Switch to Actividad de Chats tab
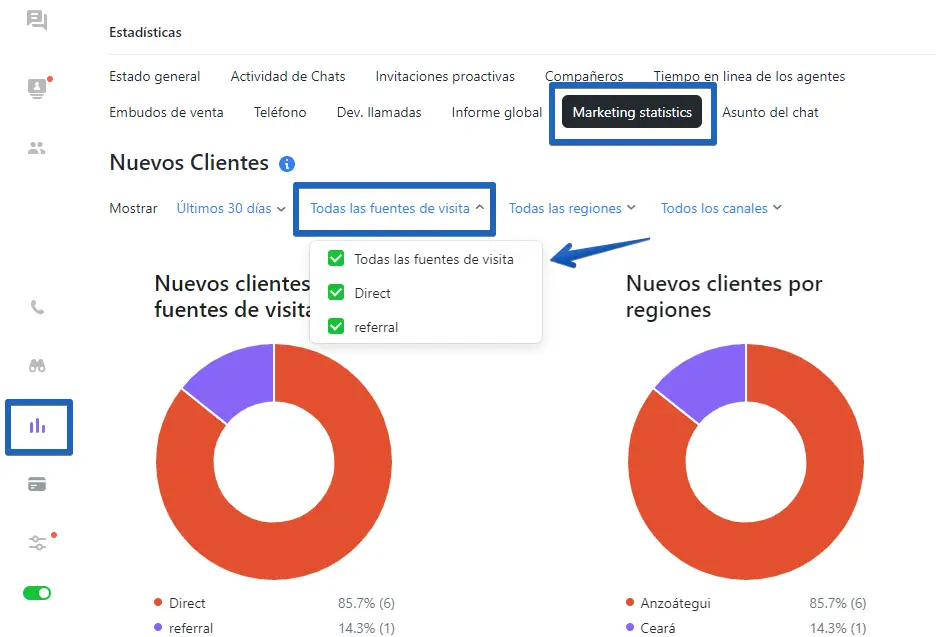Viewport: 936px width, 637px height. click(288, 76)
